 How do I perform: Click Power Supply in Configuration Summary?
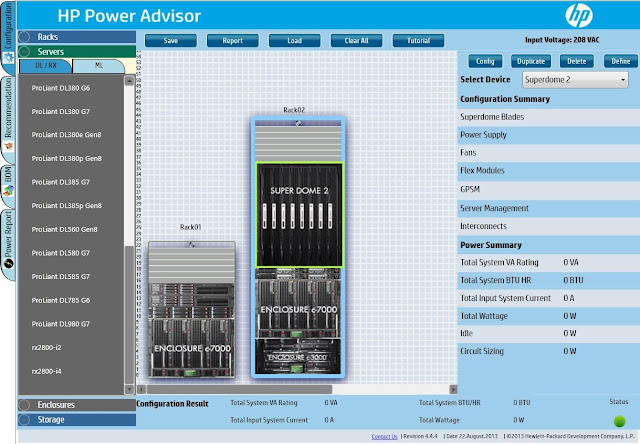549,135
